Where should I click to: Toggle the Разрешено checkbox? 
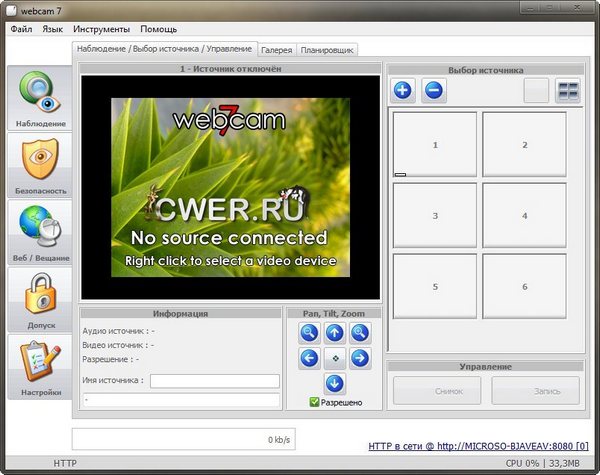tap(314, 402)
